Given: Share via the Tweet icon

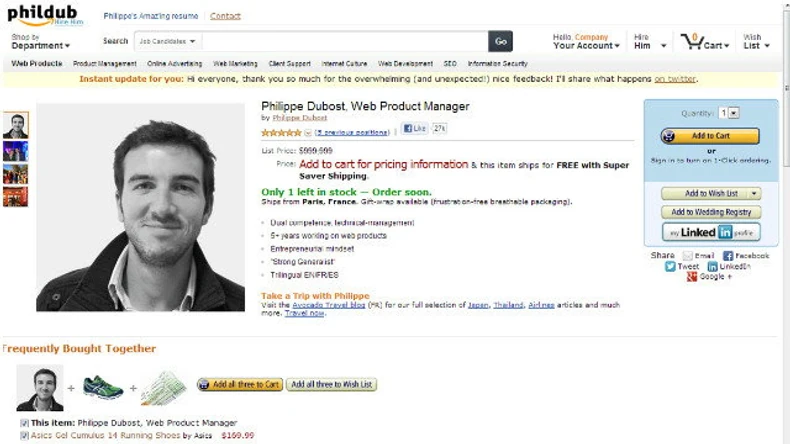Looking at the screenshot, I should (671, 267).
